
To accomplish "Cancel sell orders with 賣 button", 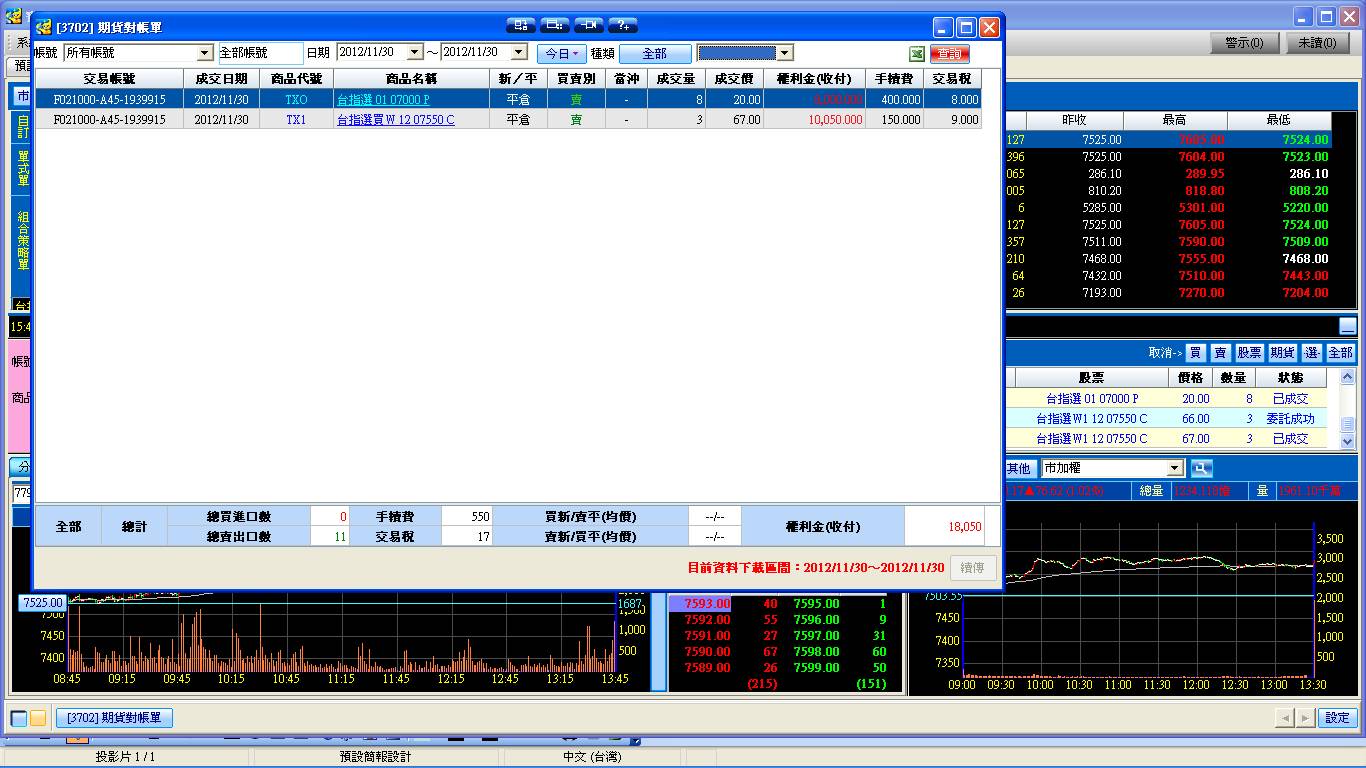I will pyautogui.click(x=1221, y=353).
